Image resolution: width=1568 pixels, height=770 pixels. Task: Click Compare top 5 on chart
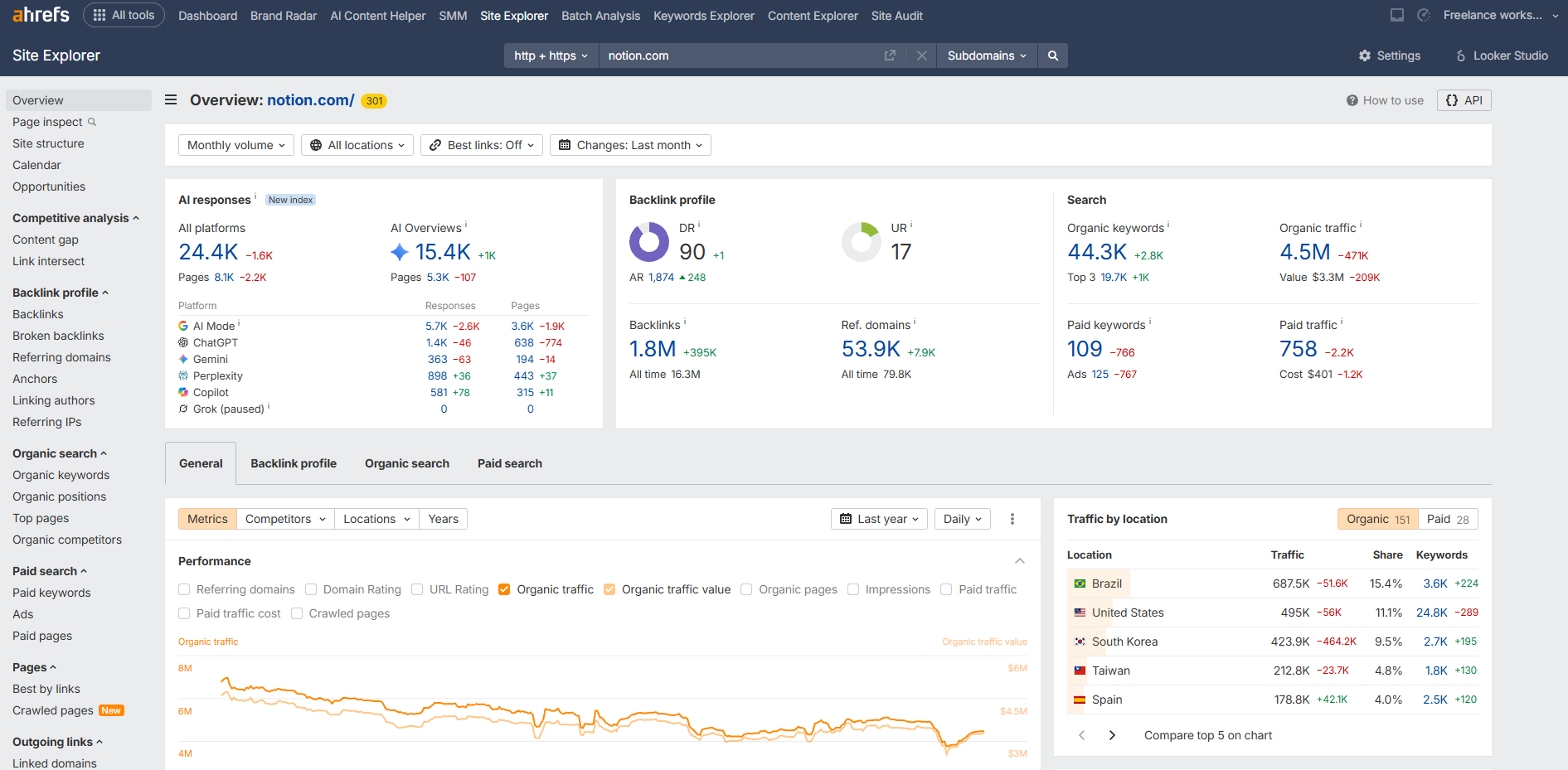1208,735
